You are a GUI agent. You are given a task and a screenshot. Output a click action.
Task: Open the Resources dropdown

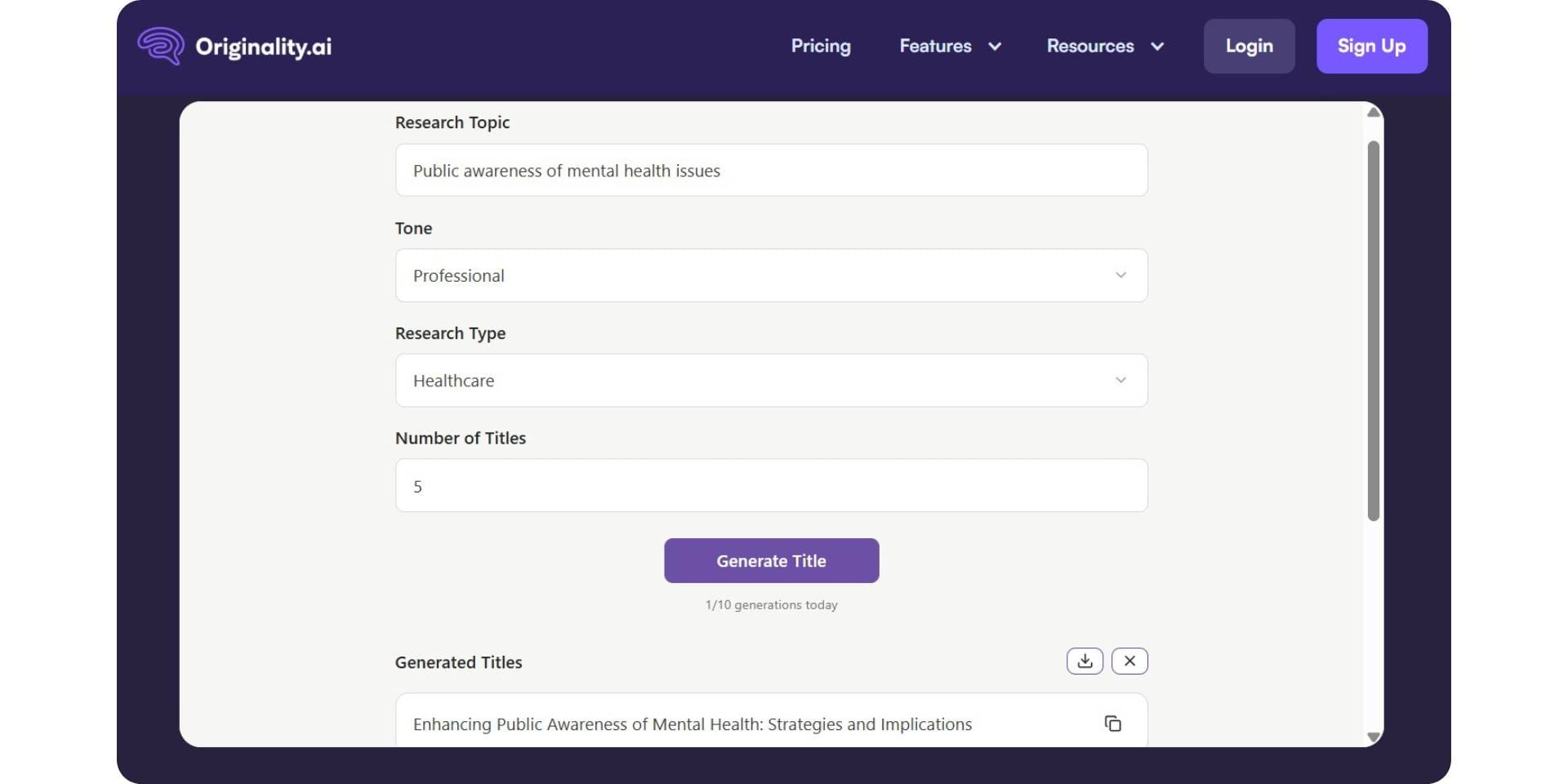pos(1104,46)
